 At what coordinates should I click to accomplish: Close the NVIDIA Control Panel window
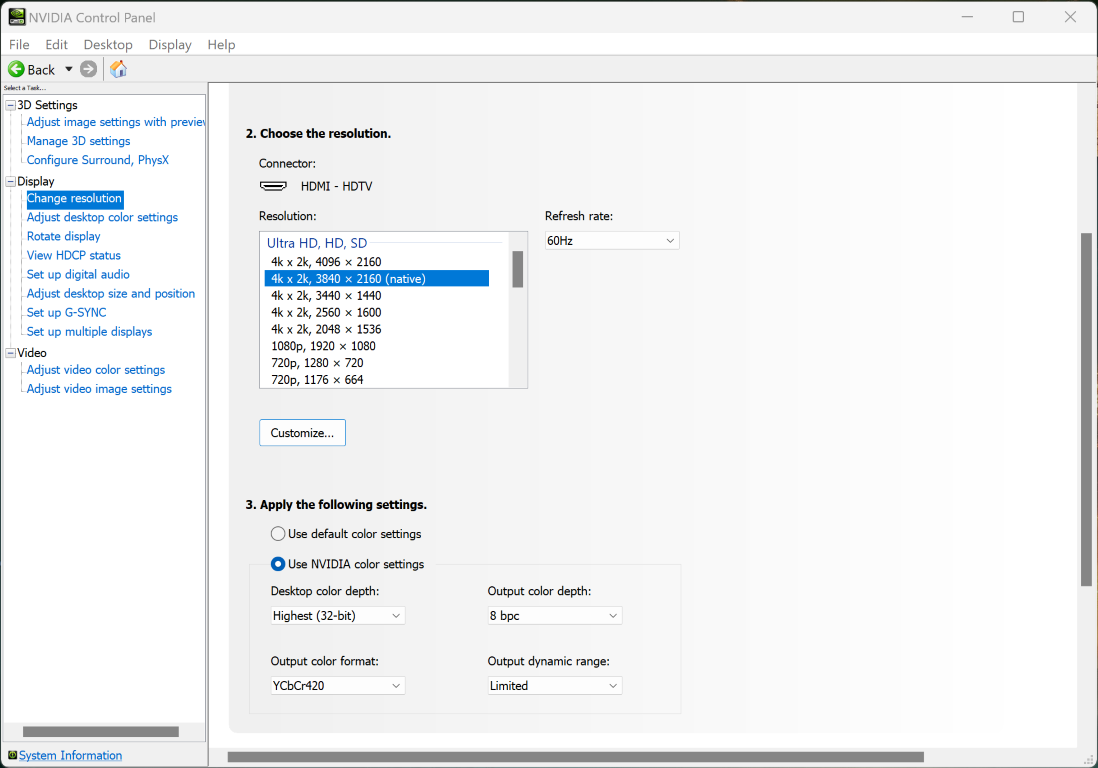(x=1070, y=17)
